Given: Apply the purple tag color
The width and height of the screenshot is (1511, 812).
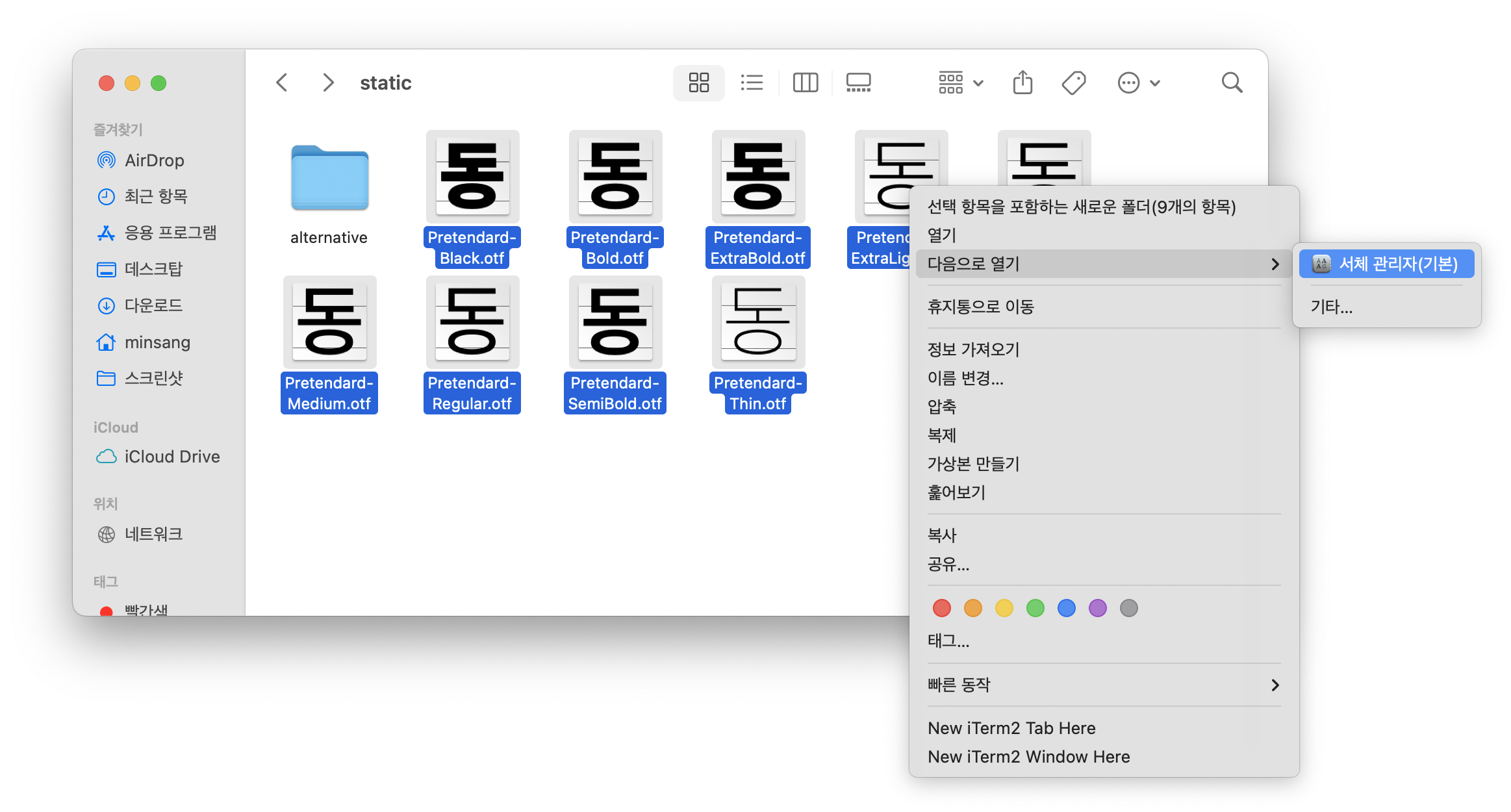Looking at the screenshot, I should pyautogui.click(x=1097, y=608).
